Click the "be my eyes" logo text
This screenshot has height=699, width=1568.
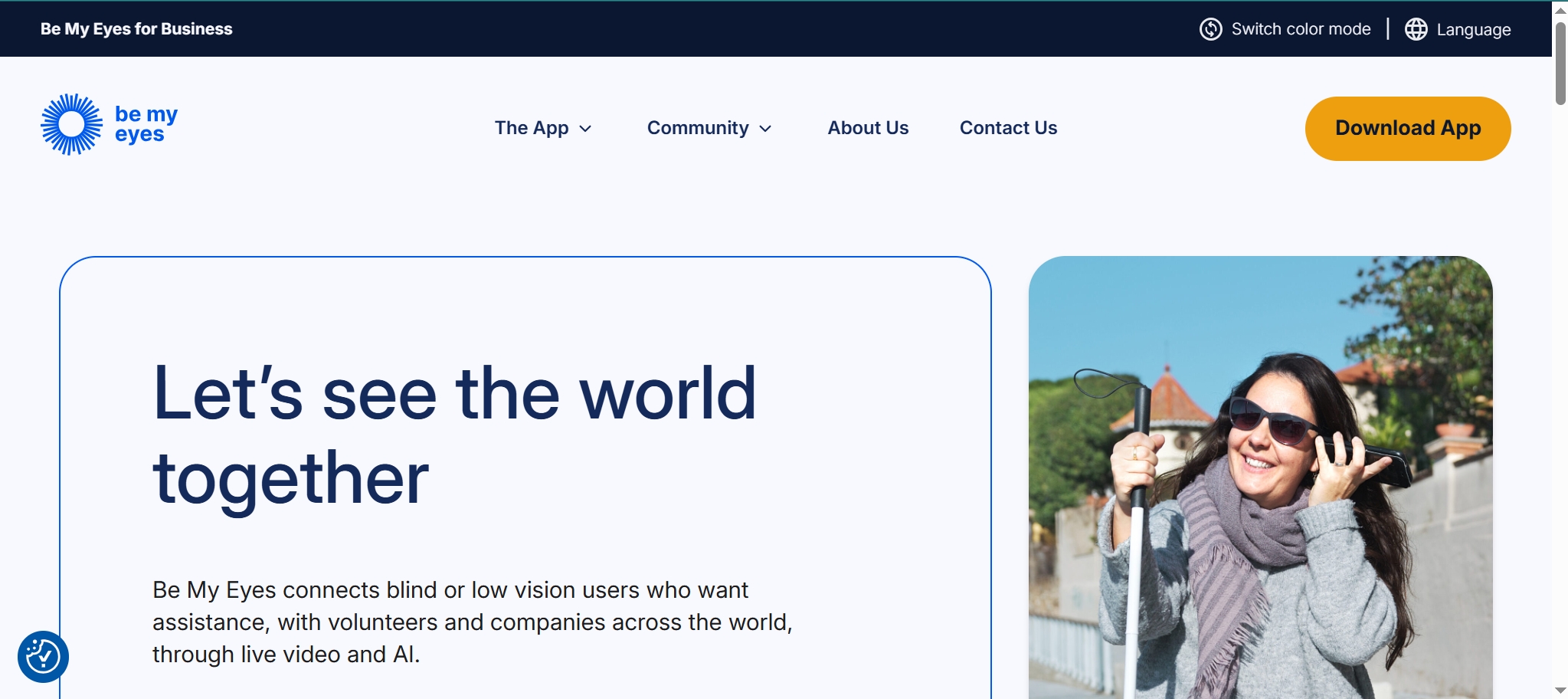(x=146, y=124)
